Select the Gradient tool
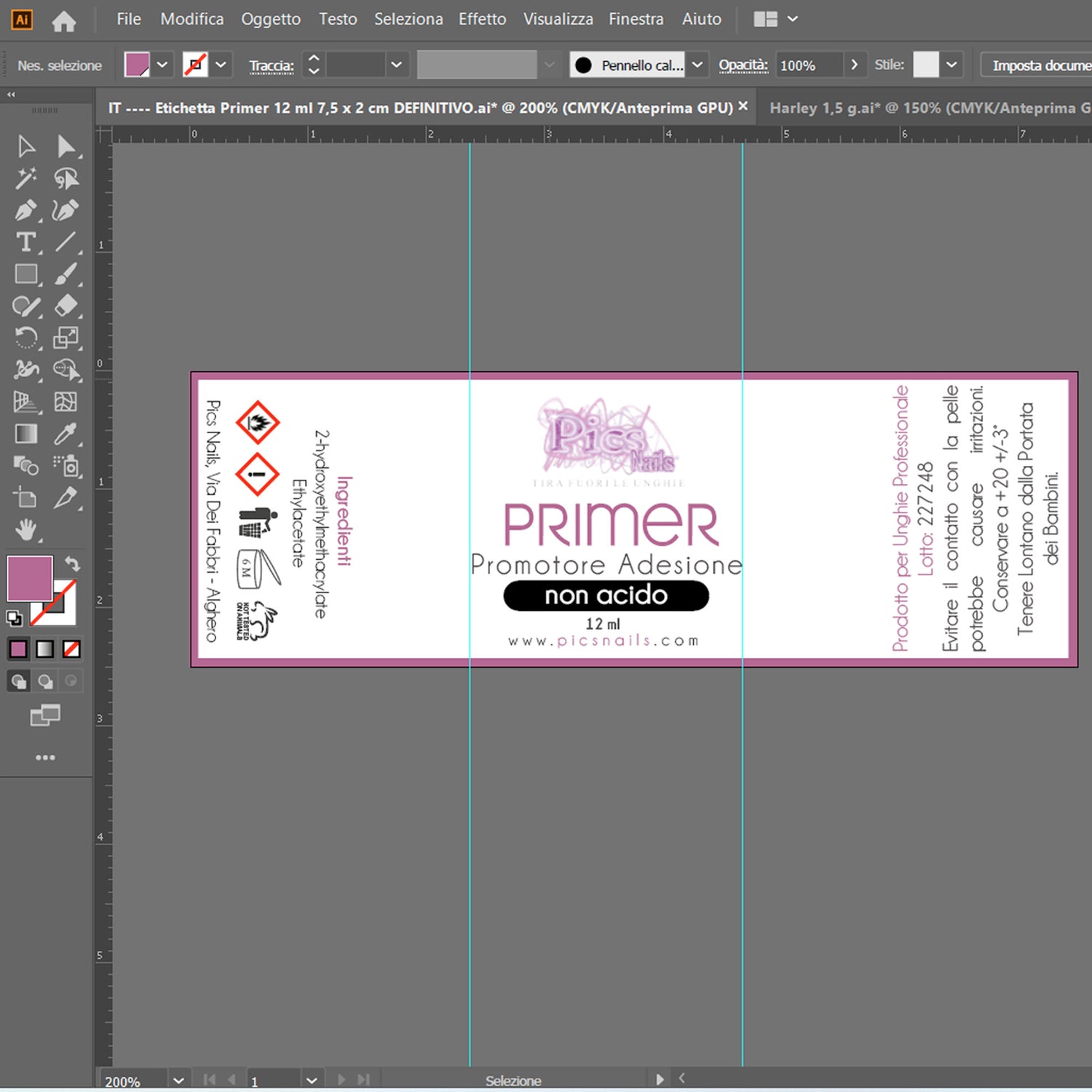This screenshot has height=1092, width=1092. (x=26, y=434)
